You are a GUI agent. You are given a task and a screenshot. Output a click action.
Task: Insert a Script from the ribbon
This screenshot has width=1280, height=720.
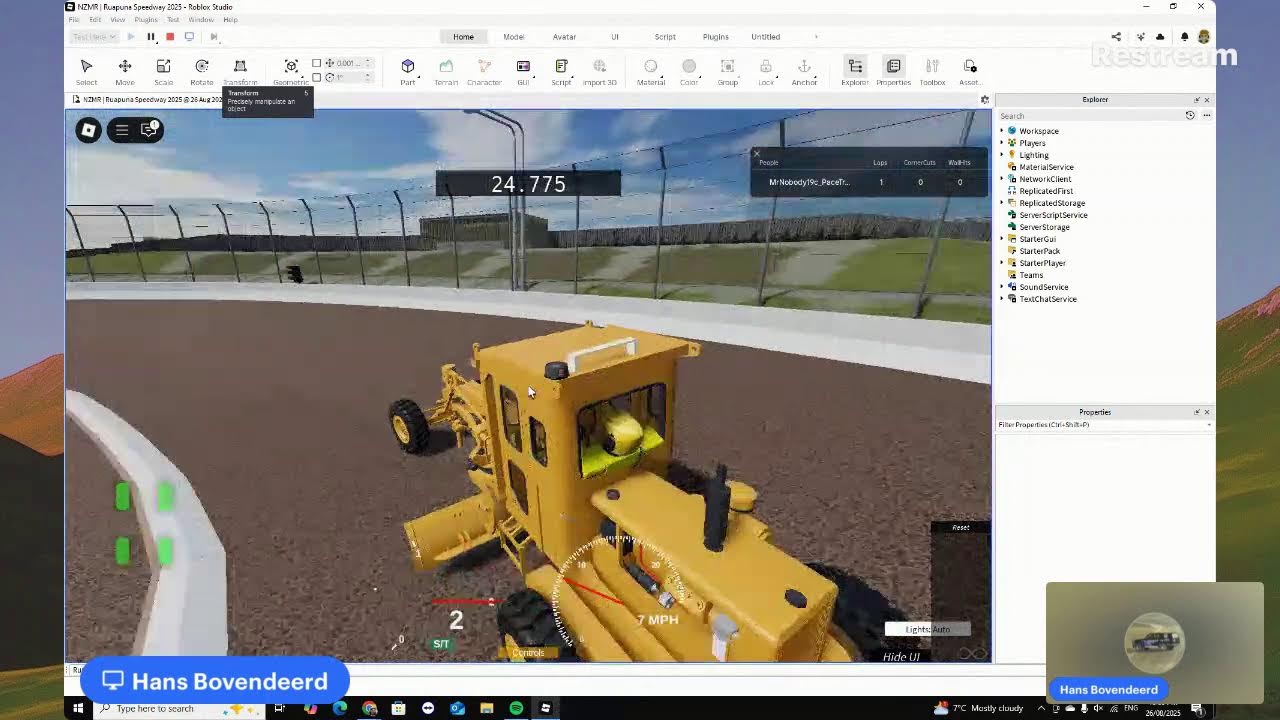pos(561,70)
